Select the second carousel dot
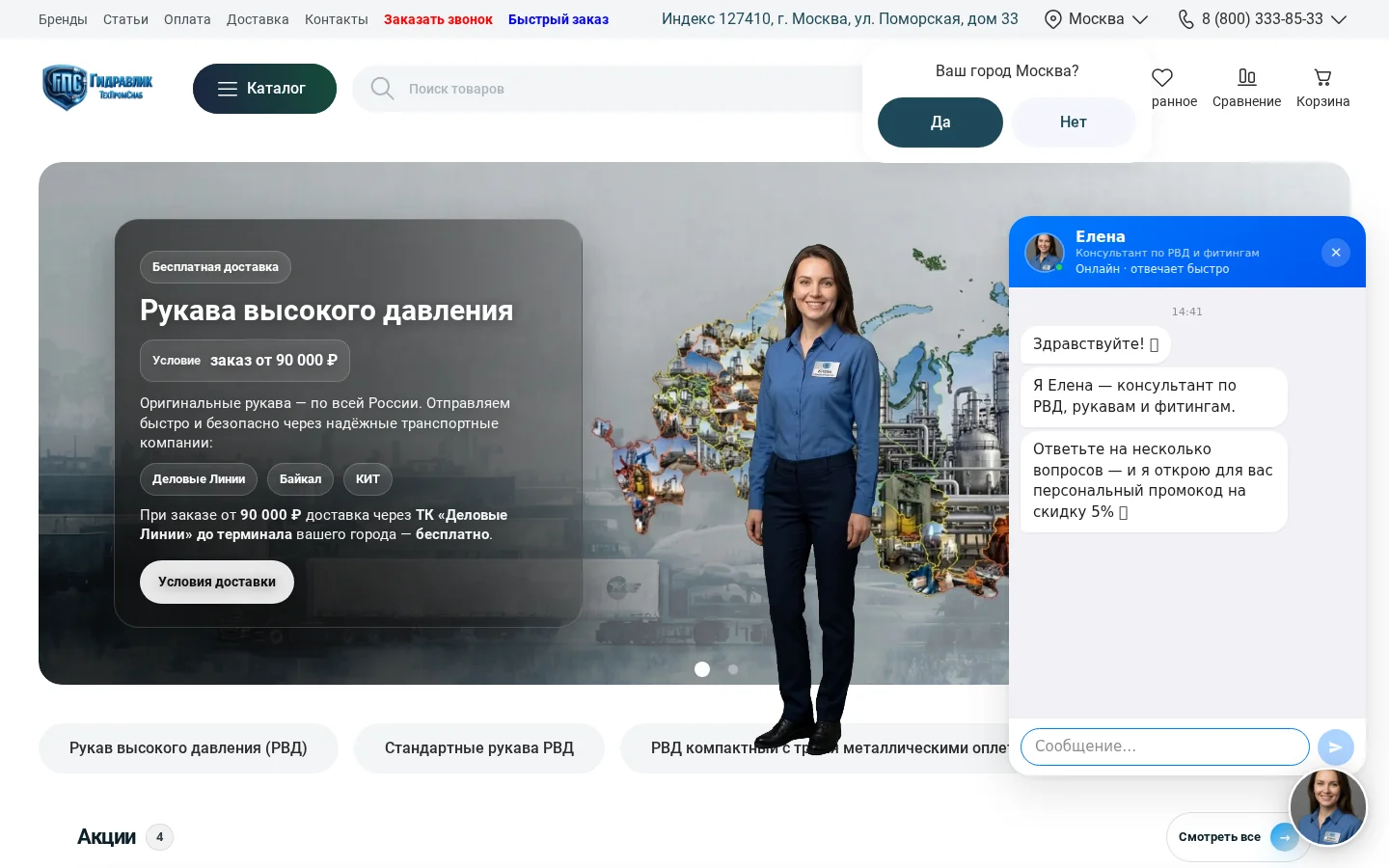Image resolution: width=1389 pixels, height=868 pixels. [x=733, y=669]
